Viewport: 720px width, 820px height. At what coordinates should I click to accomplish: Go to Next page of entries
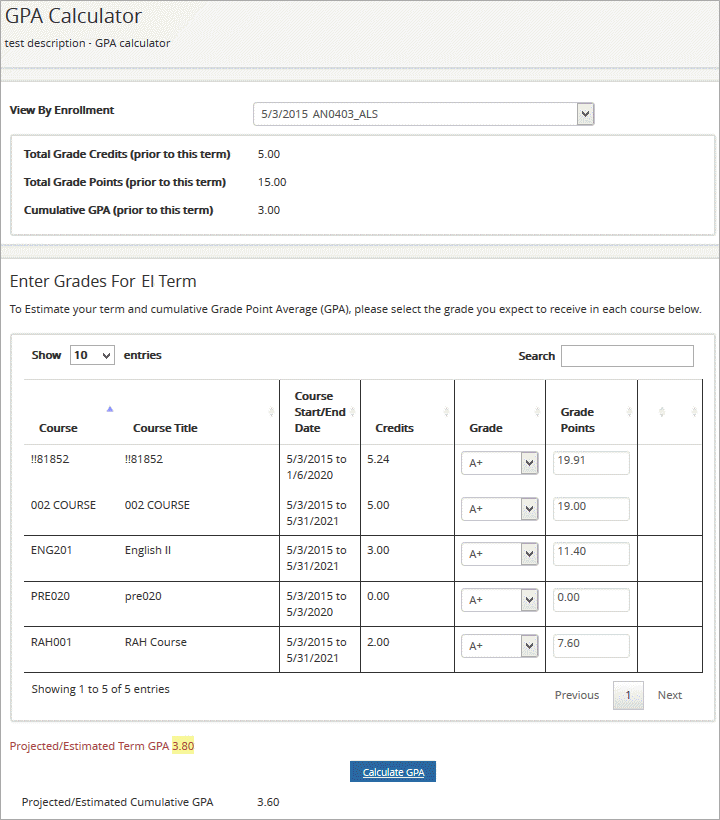click(670, 695)
